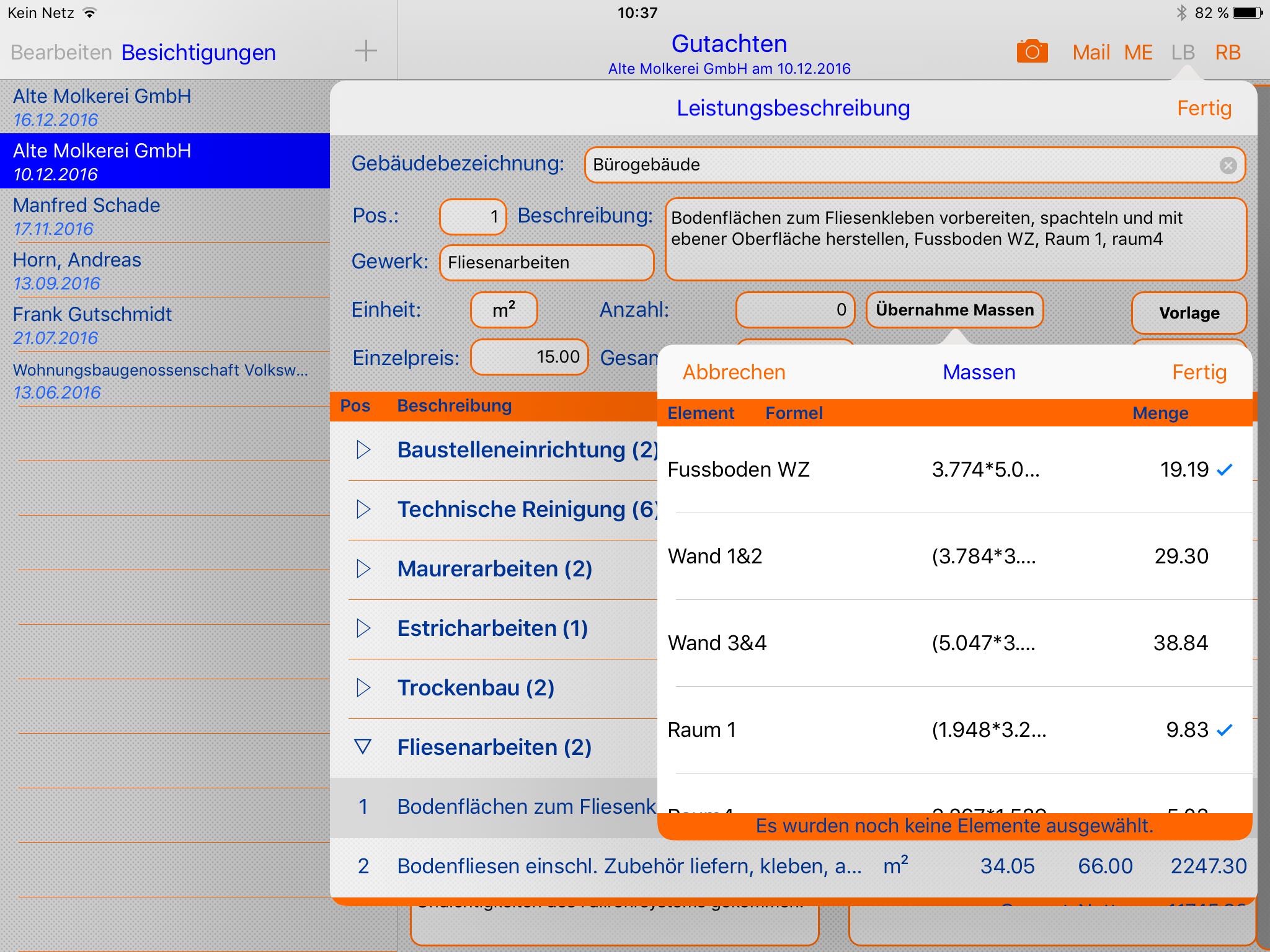The image size is (1270, 952).
Task: Expand the Baustelleneinrichtung (2) group
Action: pos(363,450)
